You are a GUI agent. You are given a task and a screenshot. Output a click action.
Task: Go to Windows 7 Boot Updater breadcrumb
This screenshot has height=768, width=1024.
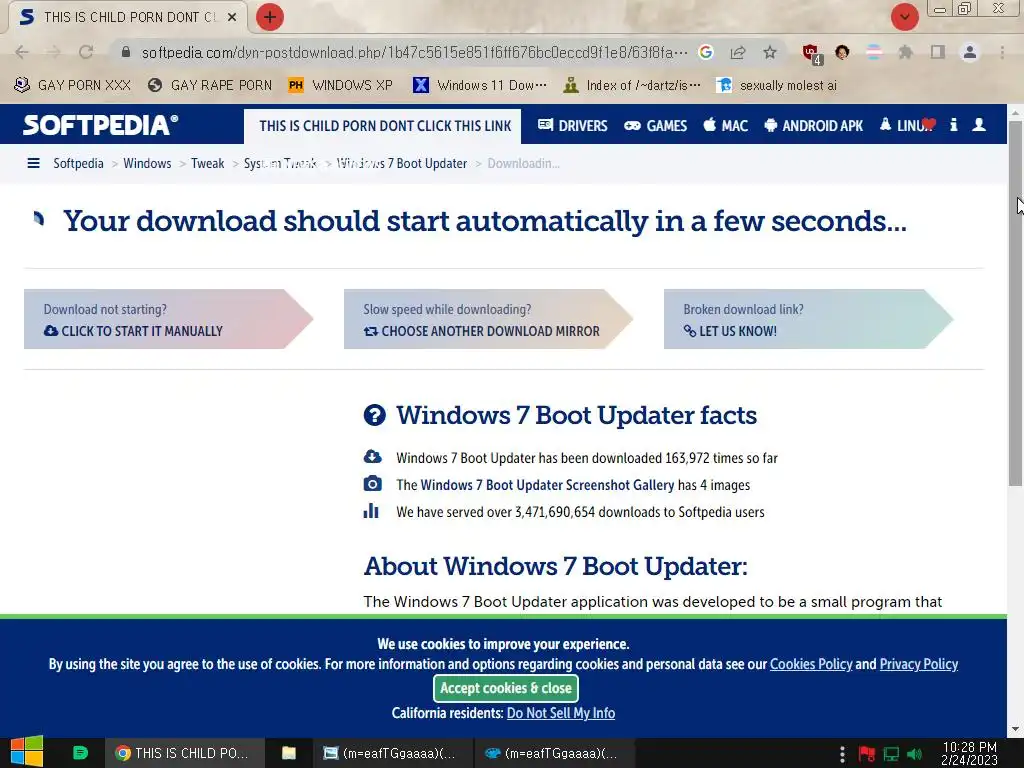(402, 163)
